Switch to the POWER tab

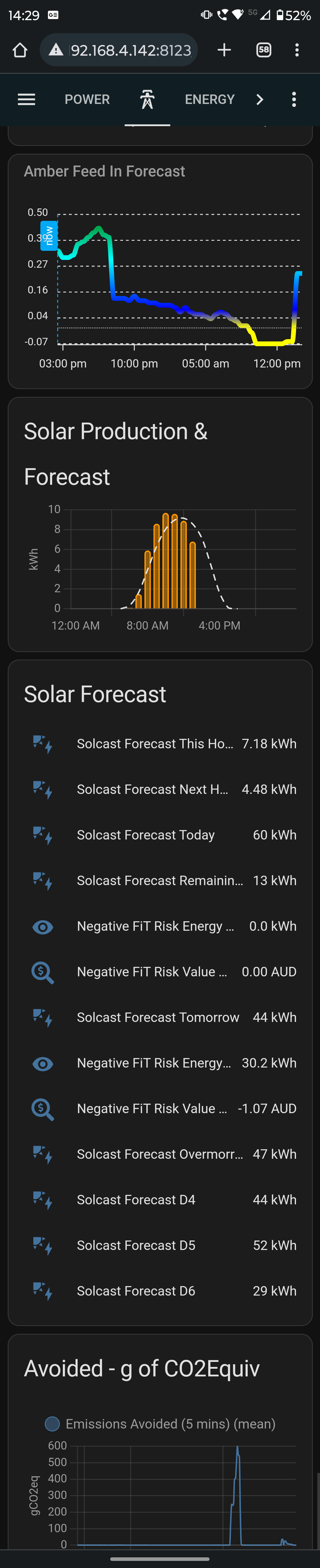click(87, 99)
